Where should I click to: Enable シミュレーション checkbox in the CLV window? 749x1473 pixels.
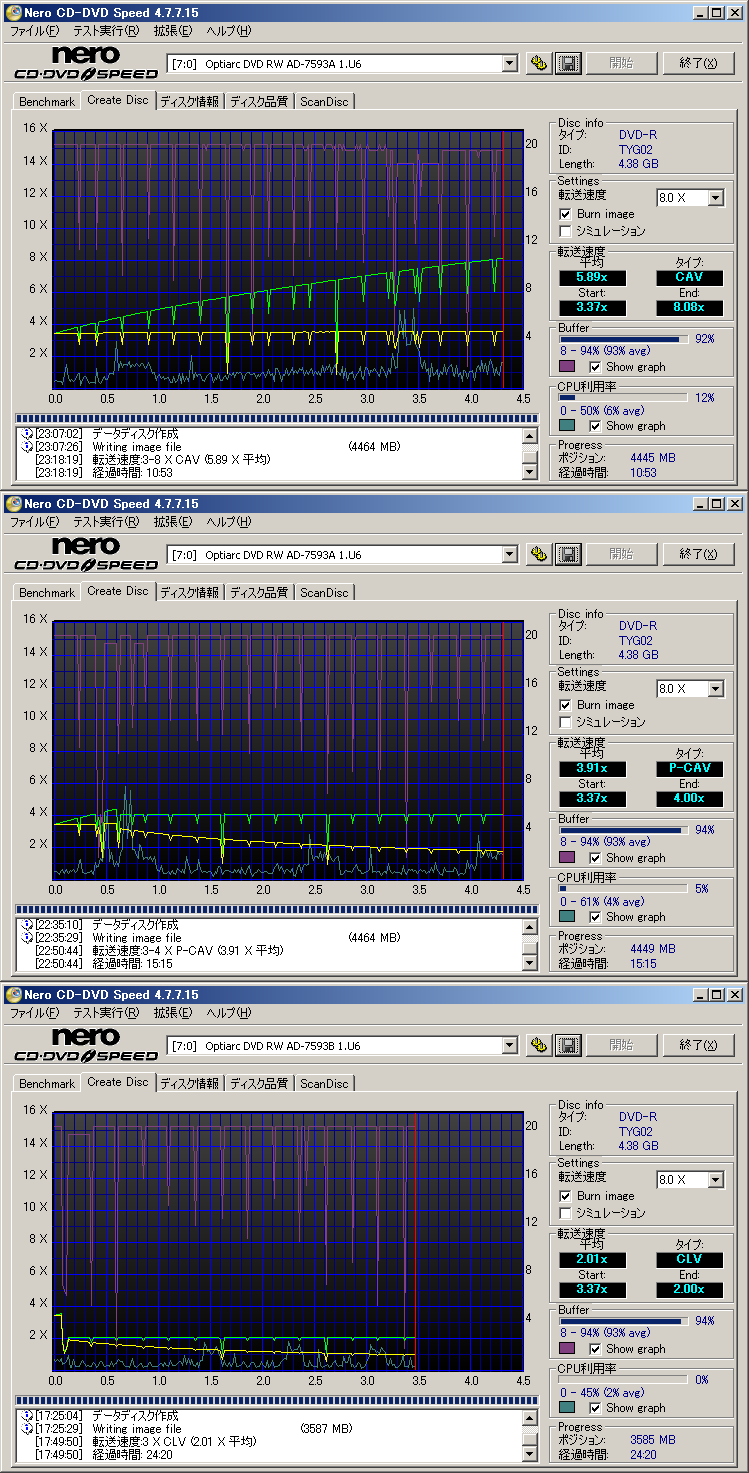coord(565,1213)
